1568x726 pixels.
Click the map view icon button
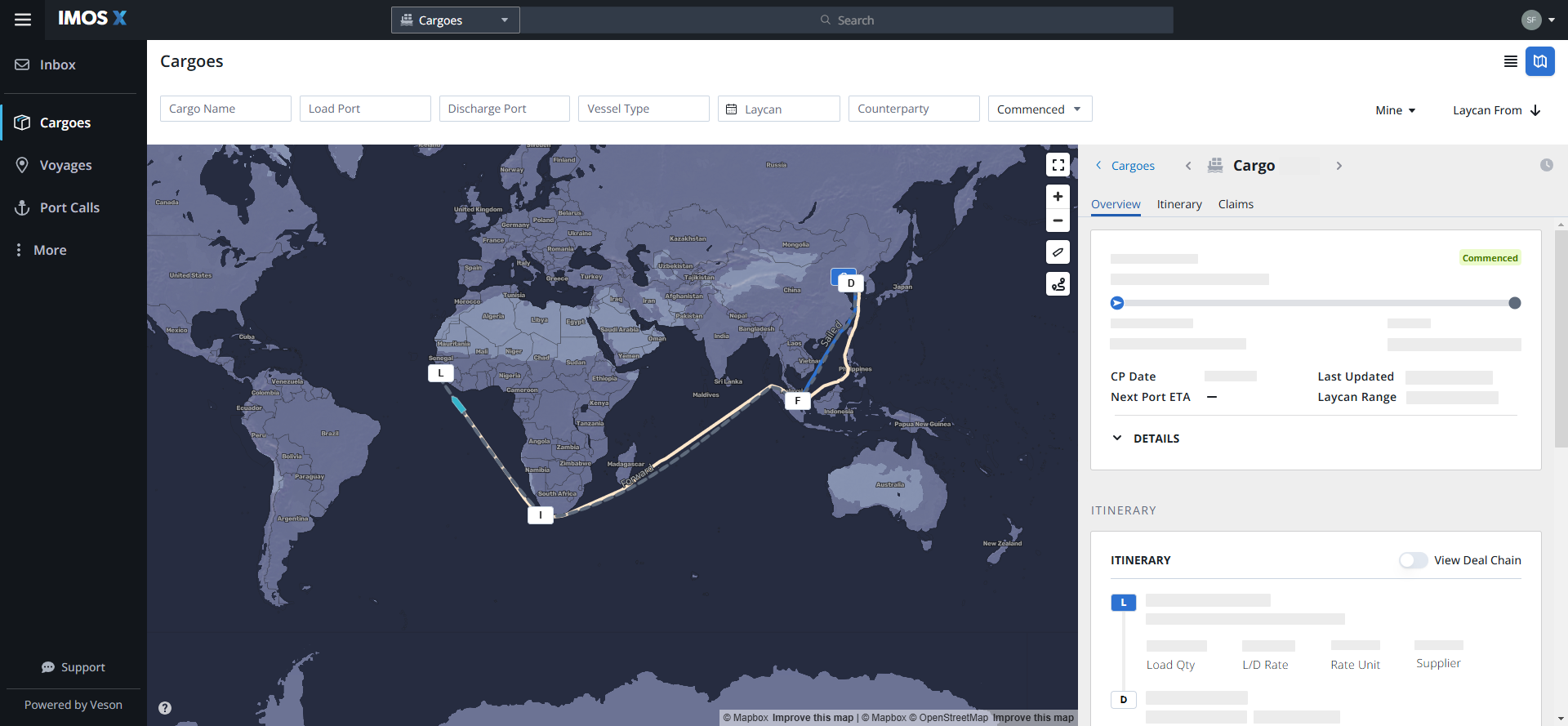point(1539,61)
